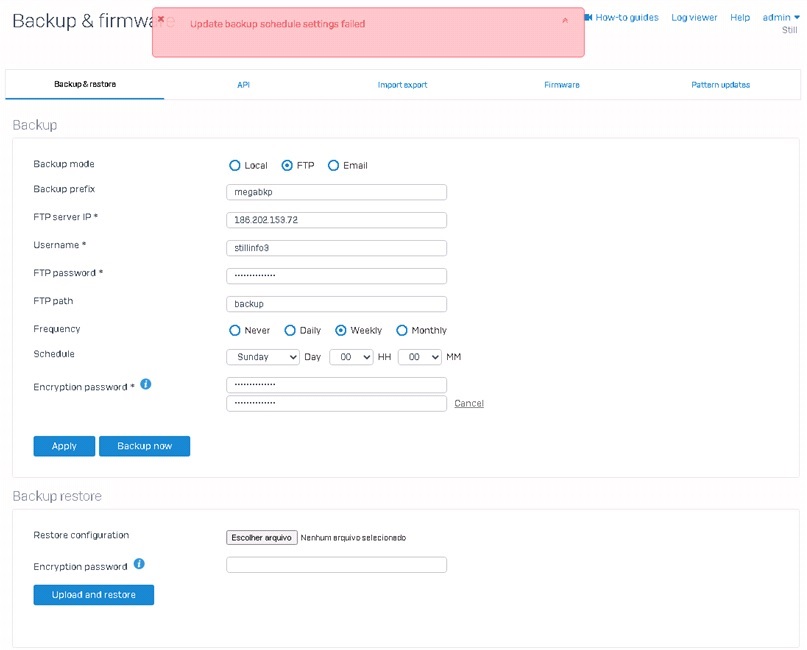Focus the FTP password field
This screenshot has height=650, width=807.
tap(337, 276)
